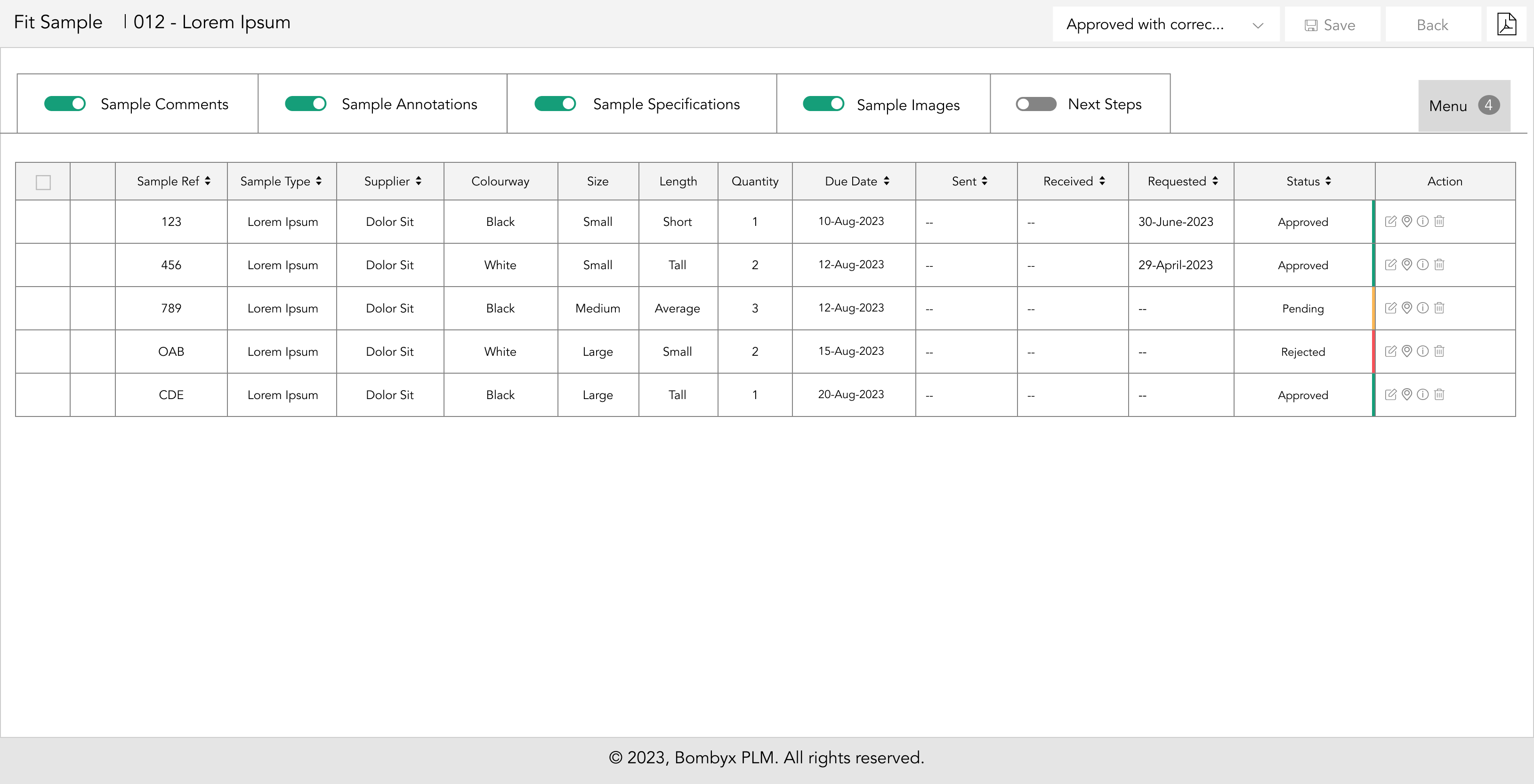Click the location pin icon in row 789
This screenshot has width=1534, height=784.
[x=1406, y=308]
